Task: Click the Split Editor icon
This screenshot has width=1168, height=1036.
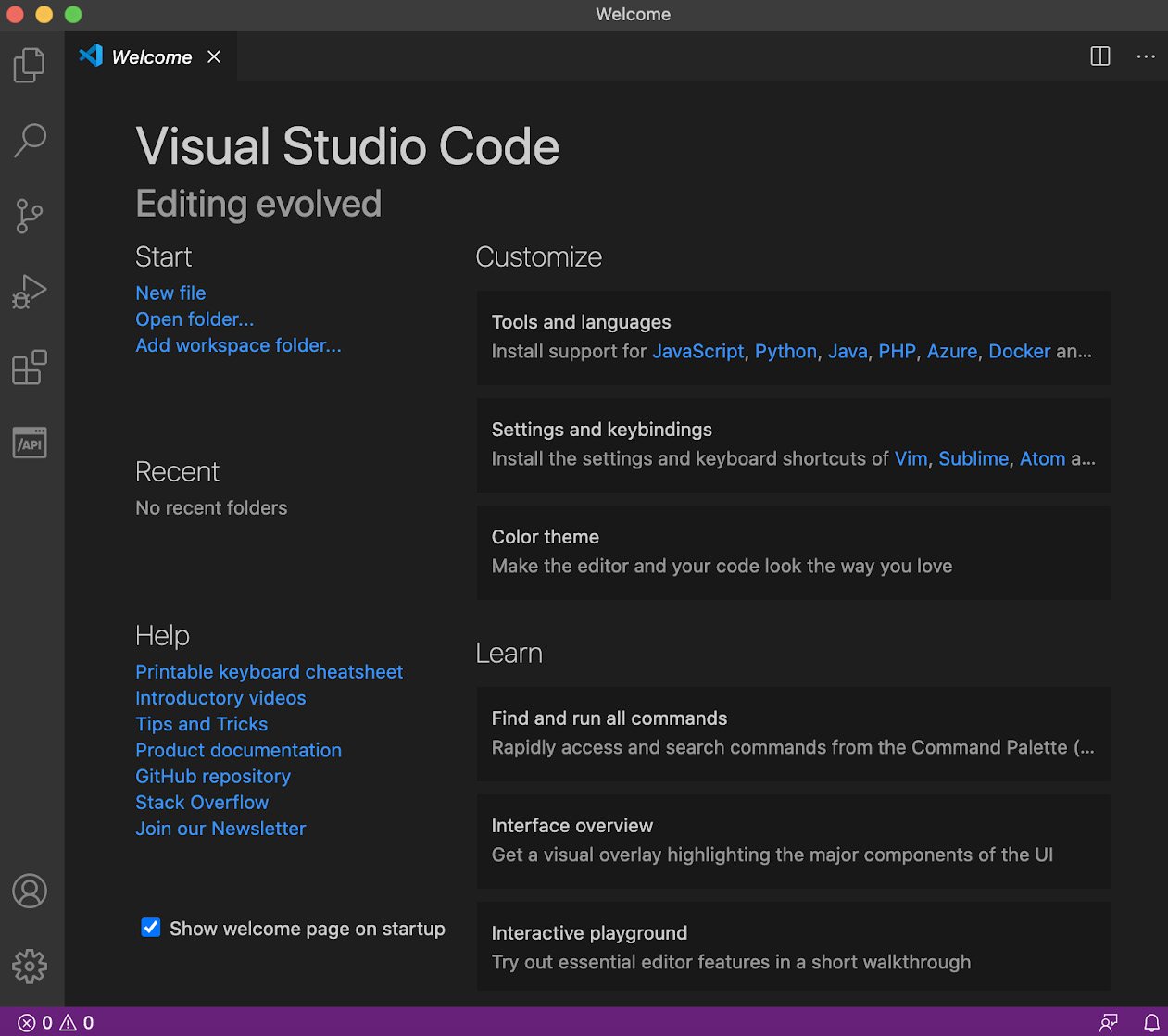Action: (x=1100, y=56)
